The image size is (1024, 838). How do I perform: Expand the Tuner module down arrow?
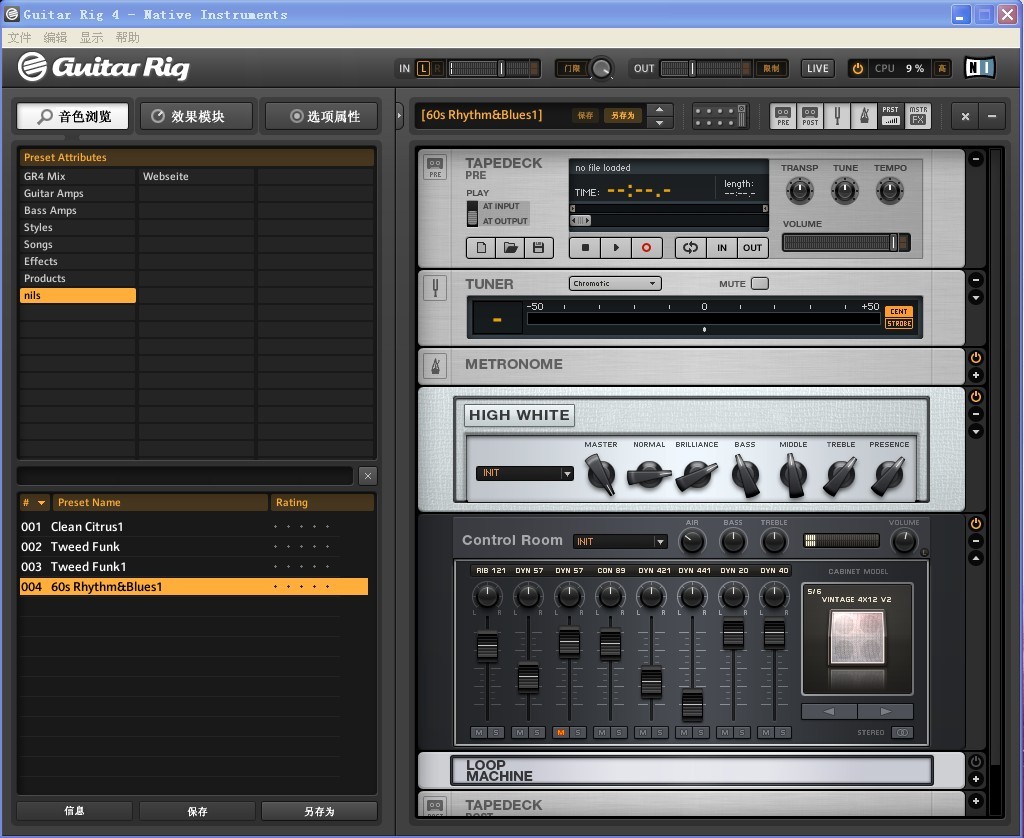[x=976, y=298]
